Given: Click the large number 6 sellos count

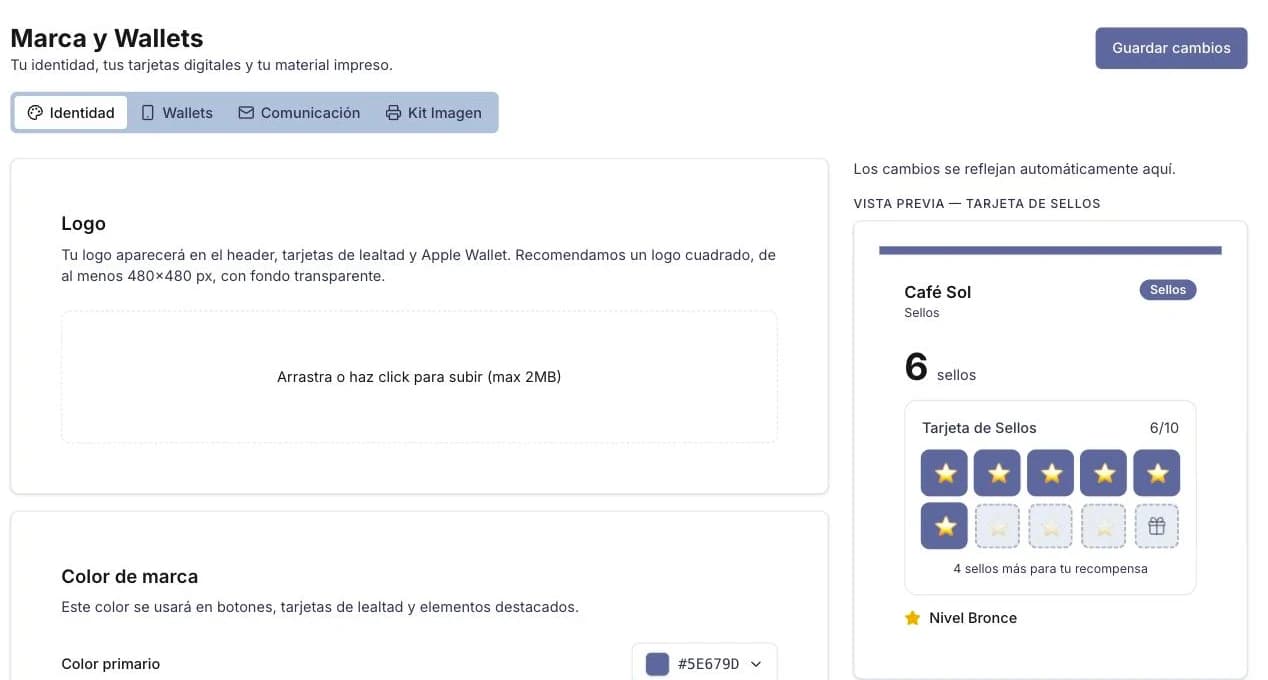Looking at the screenshot, I should coord(916,367).
